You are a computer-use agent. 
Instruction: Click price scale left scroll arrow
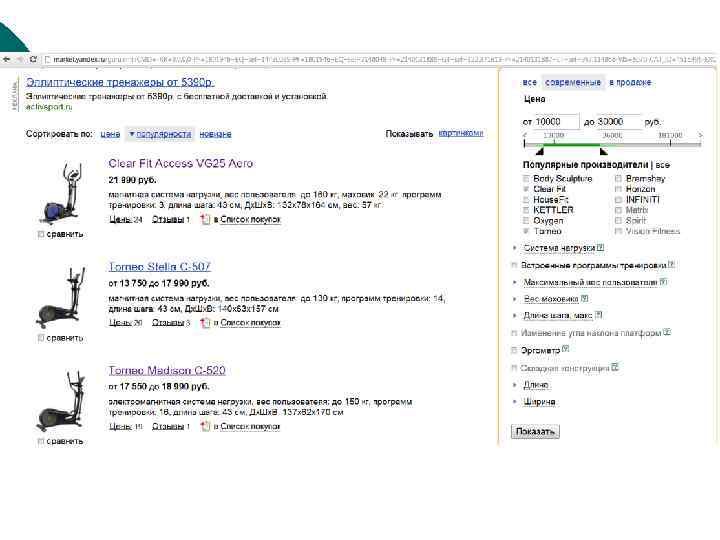click(525, 135)
